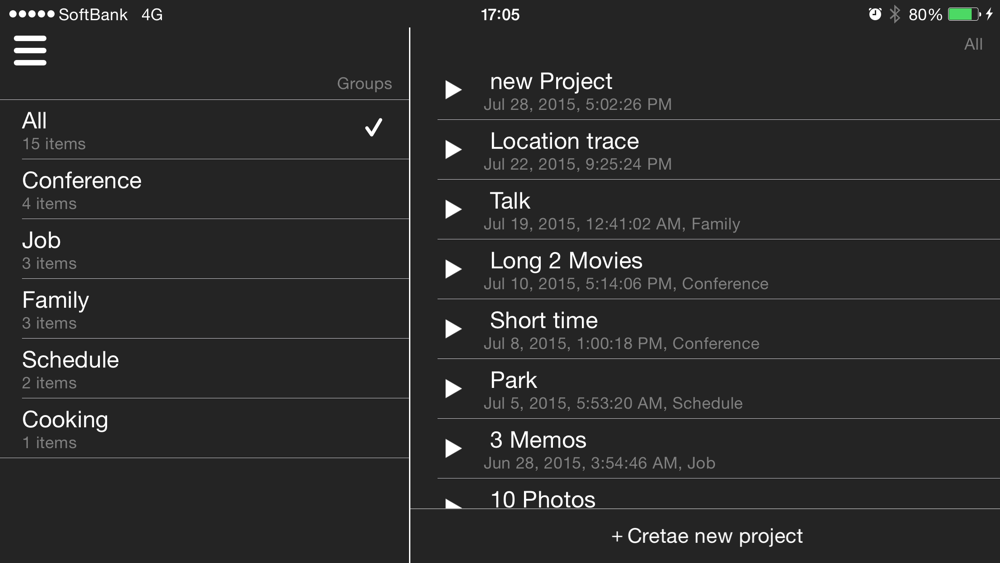The width and height of the screenshot is (1000, 563).
Task: Start playback of Long 2 Movies
Action: tap(453, 269)
